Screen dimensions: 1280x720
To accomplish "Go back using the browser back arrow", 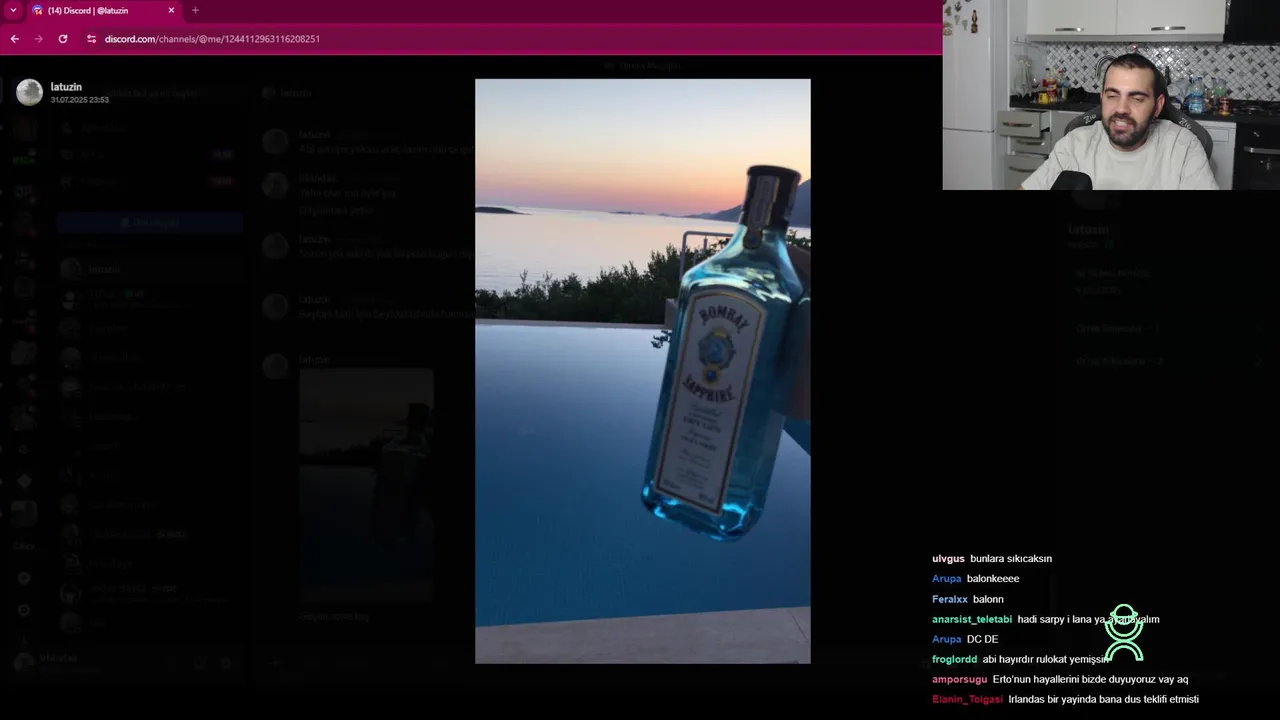I will 14,39.
